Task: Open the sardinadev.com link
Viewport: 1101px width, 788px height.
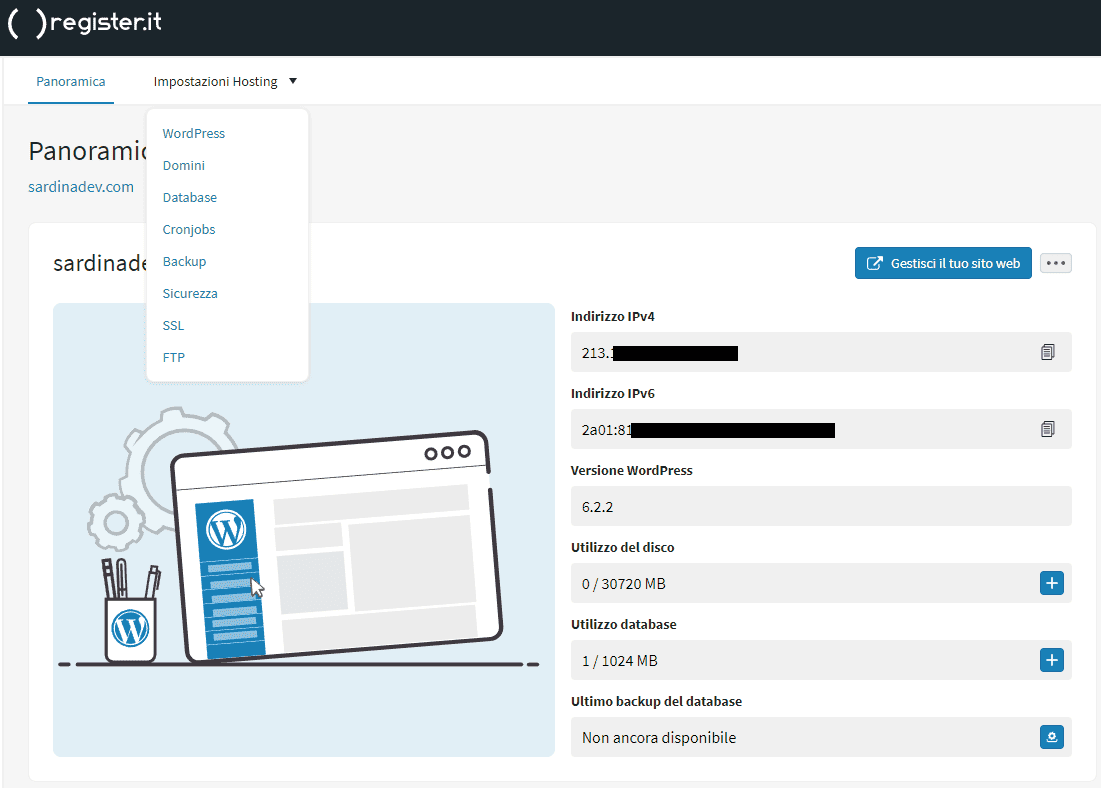Action: coord(81,186)
